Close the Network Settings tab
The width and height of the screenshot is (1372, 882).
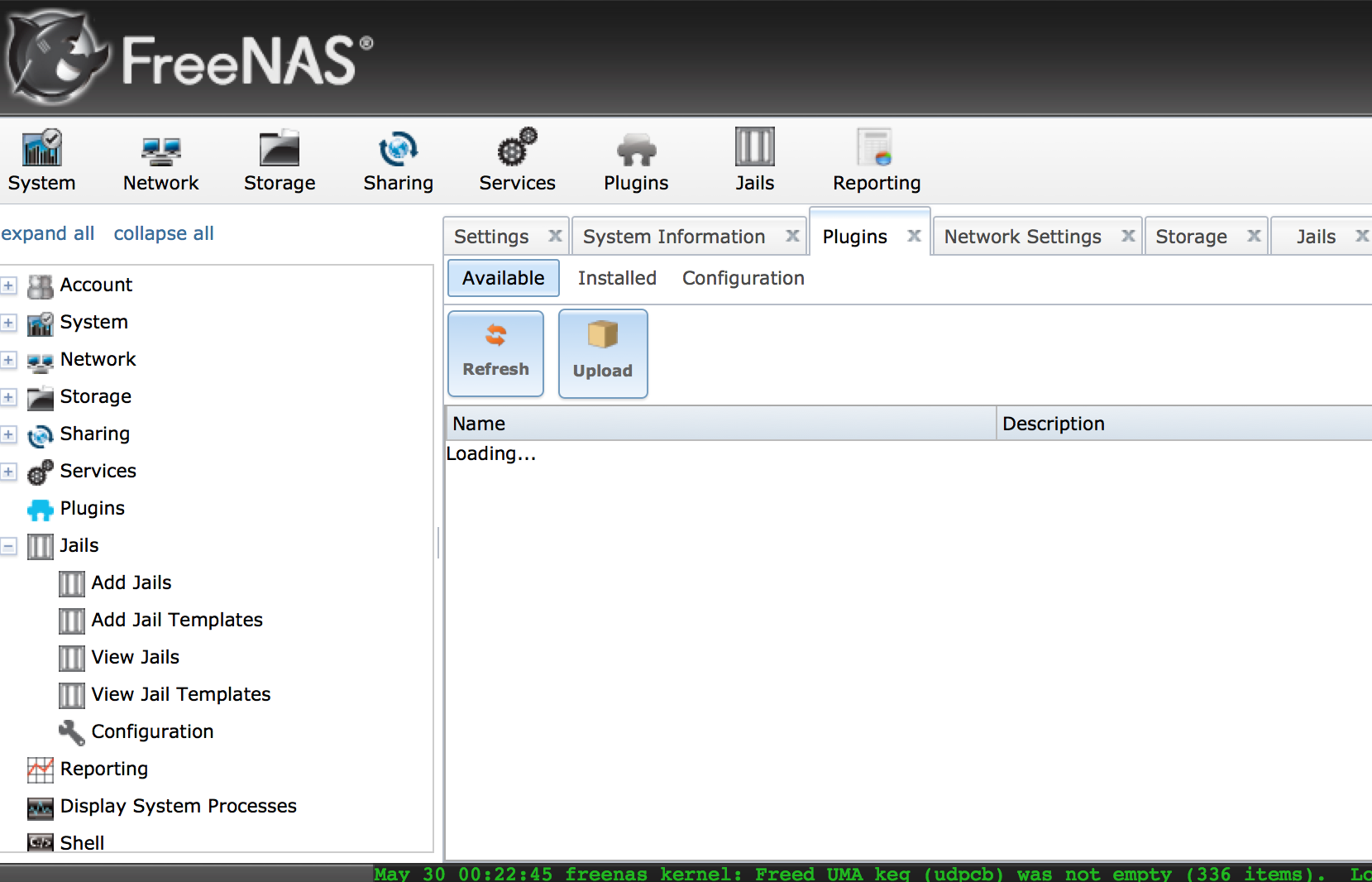coord(1128,236)
